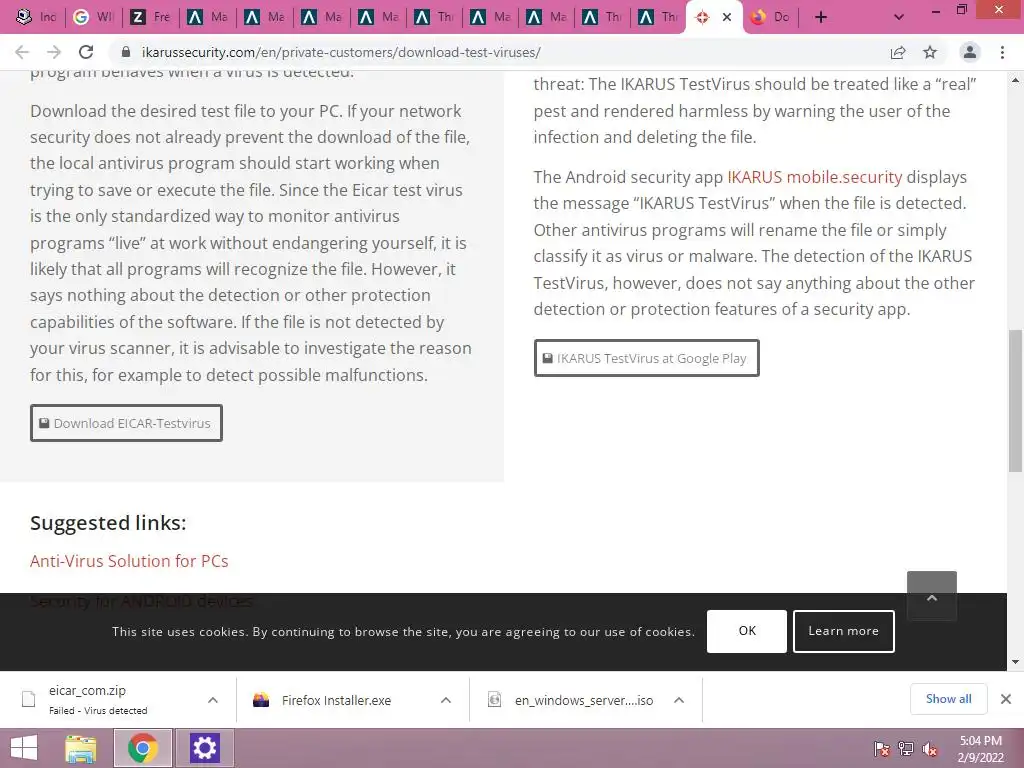Click the page vertical scrollbar thumb
This screenshot has width=1024, height=768.
[1015, 400]
